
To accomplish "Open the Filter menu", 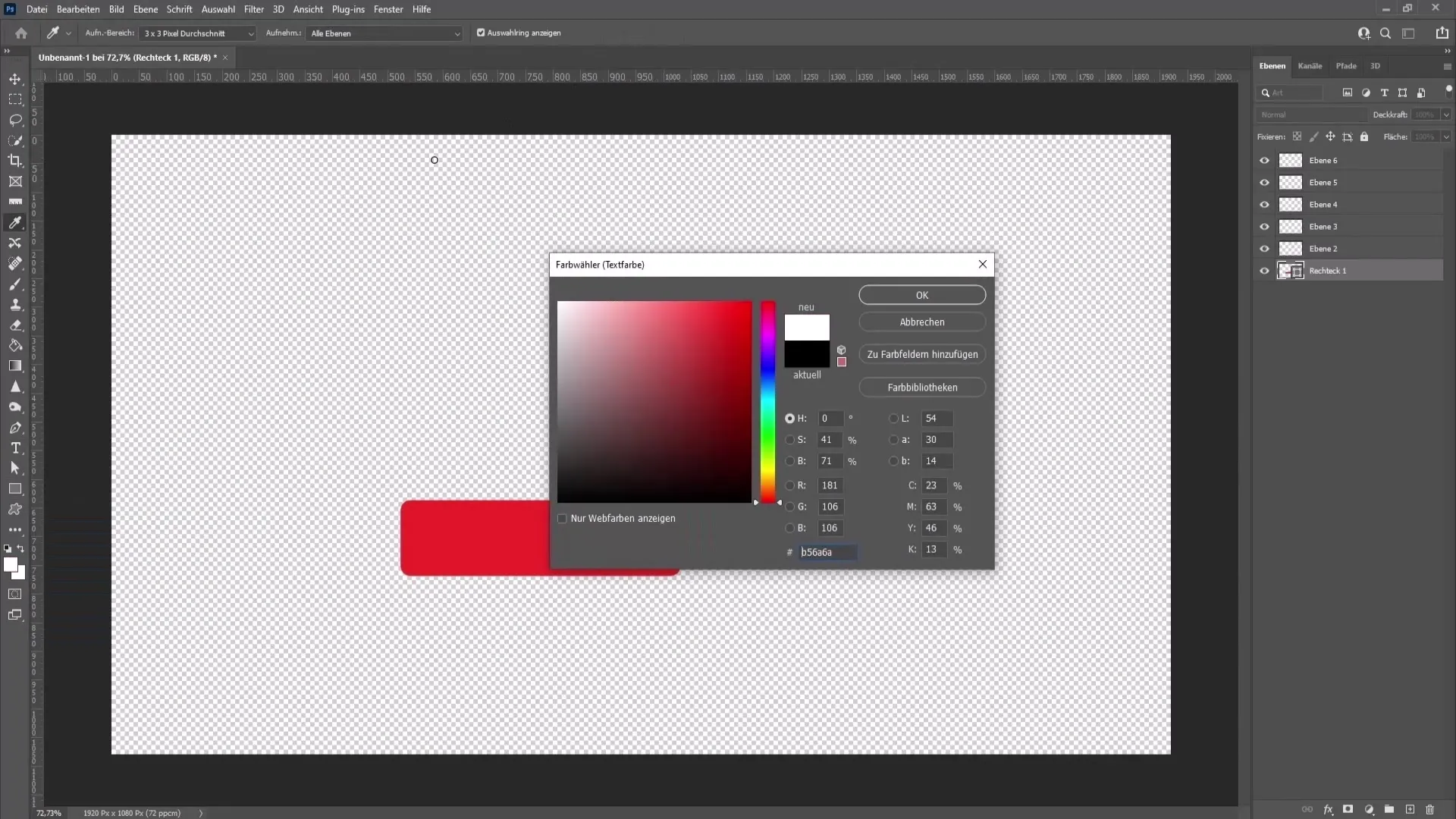I will [x=253, y=9].
